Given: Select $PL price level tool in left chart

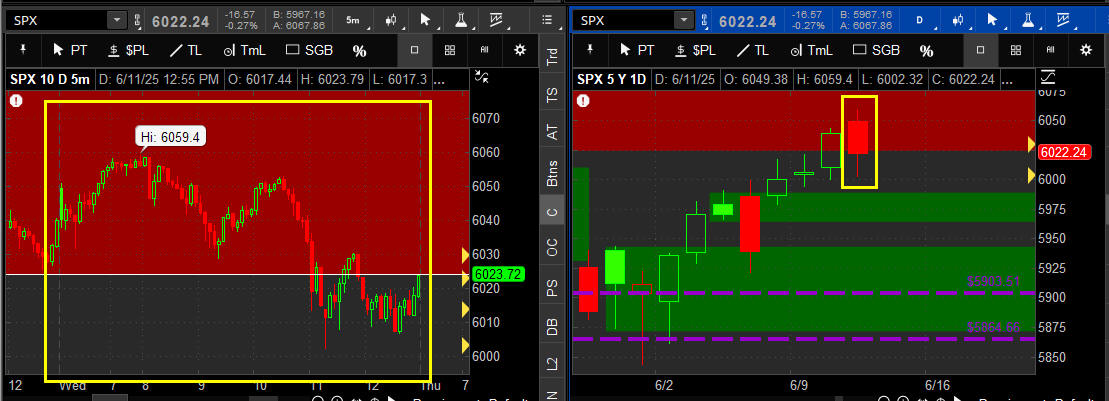Looking at the screenshot, I should pos(128,50).
